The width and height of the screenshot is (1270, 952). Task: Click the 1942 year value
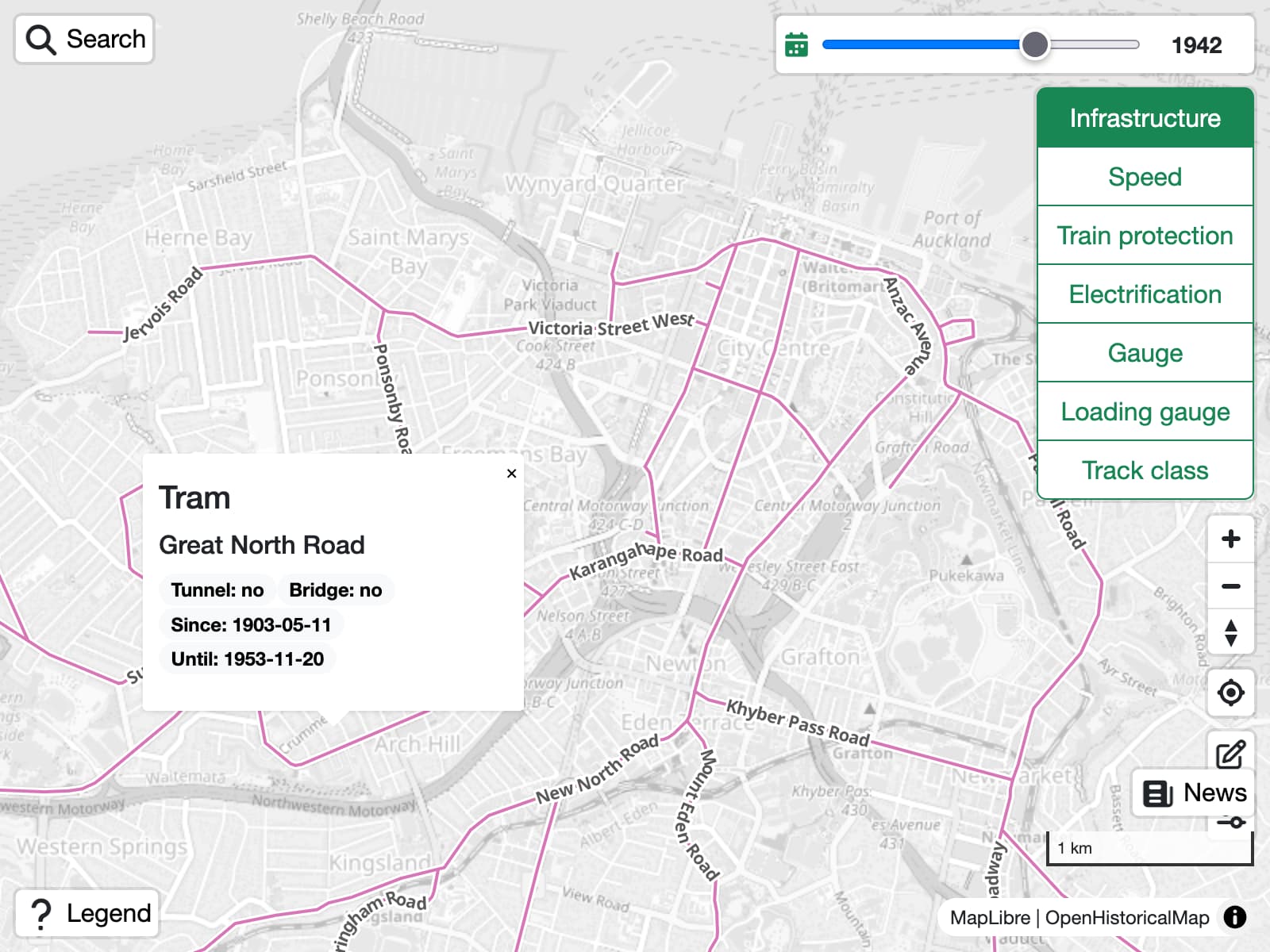[x=1197, y=45]
